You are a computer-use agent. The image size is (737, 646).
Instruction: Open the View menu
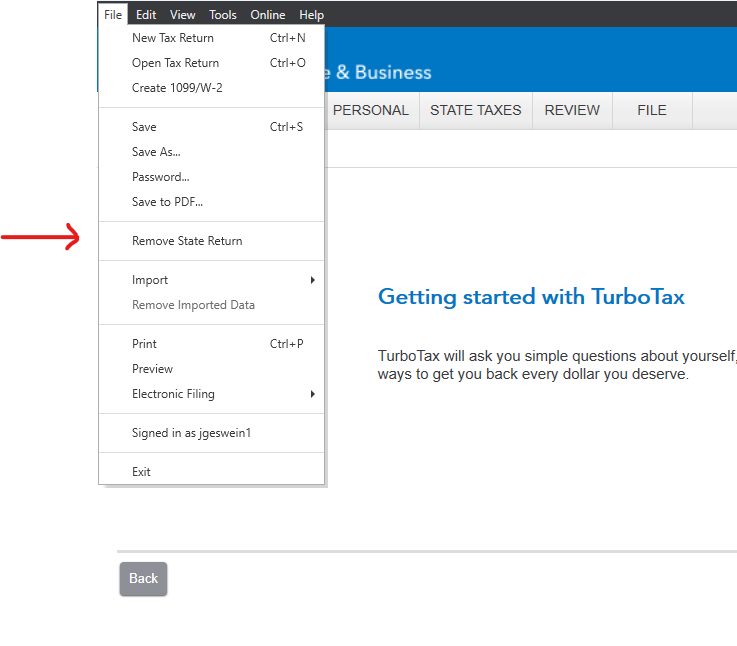click(182, 15)
